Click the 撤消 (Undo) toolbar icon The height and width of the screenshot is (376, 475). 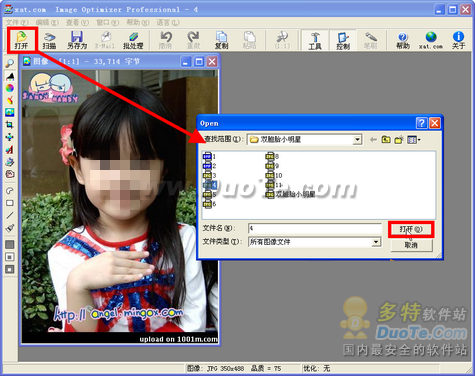166,40
